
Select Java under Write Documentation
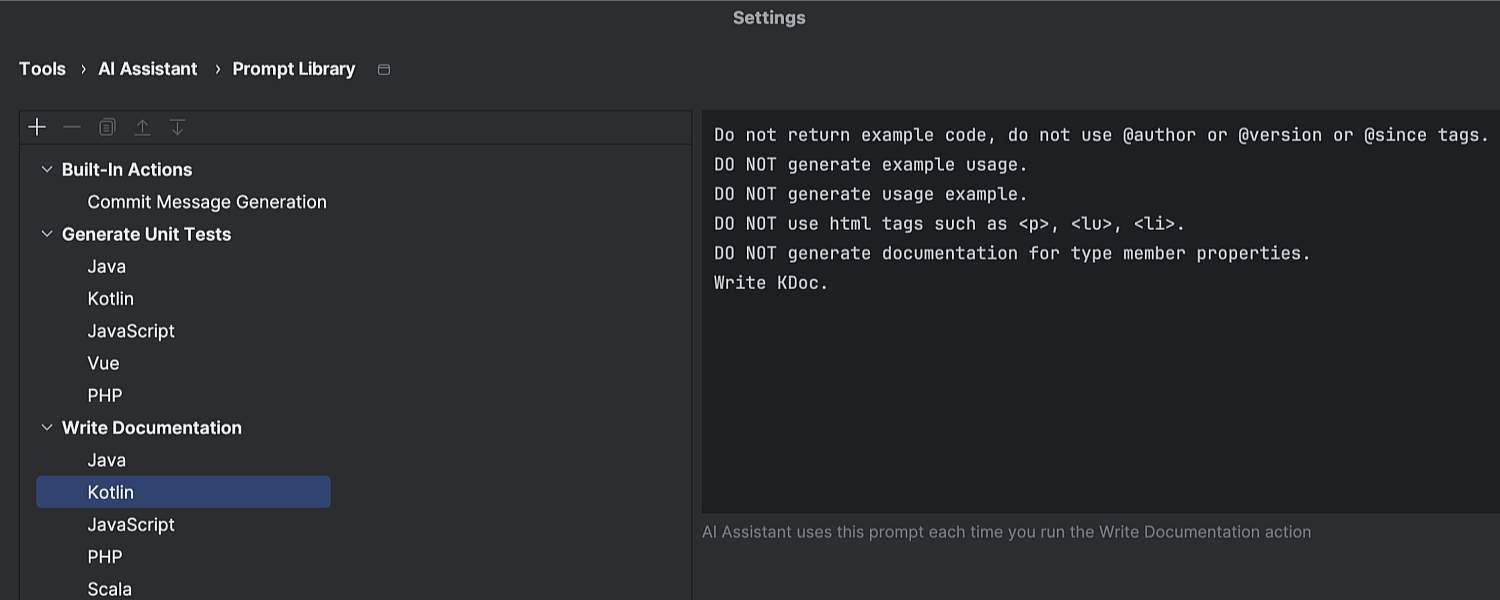pos(107,460)
